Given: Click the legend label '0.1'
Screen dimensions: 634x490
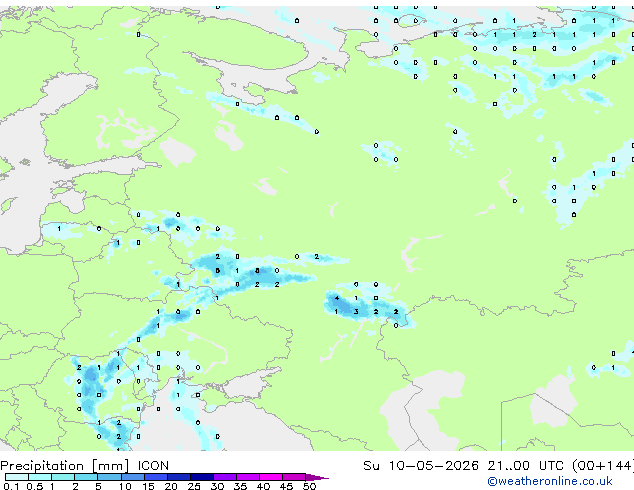Looking at the screenshot, I should tap(11, 486).
